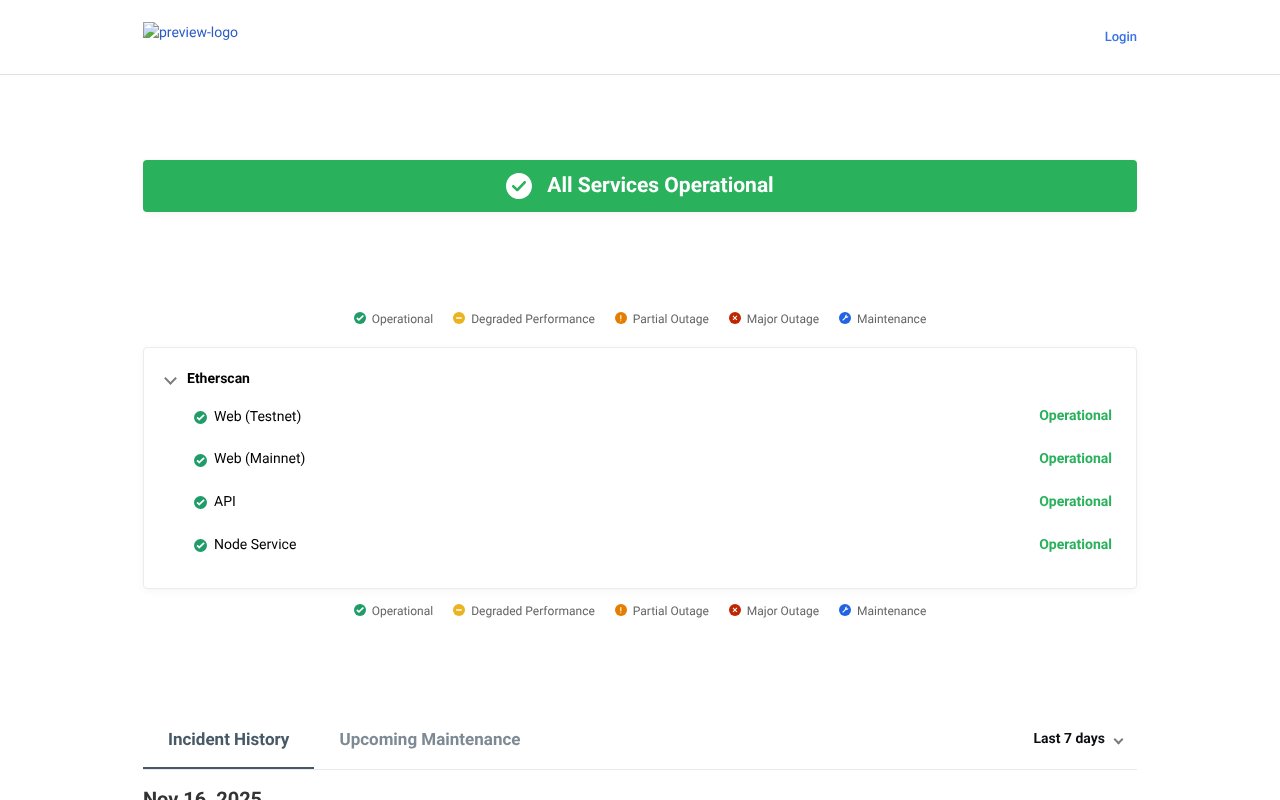Click the Major Outage icon in the bottom legend
This screenshot has height=800, width=1280.
tap(735, 610)
